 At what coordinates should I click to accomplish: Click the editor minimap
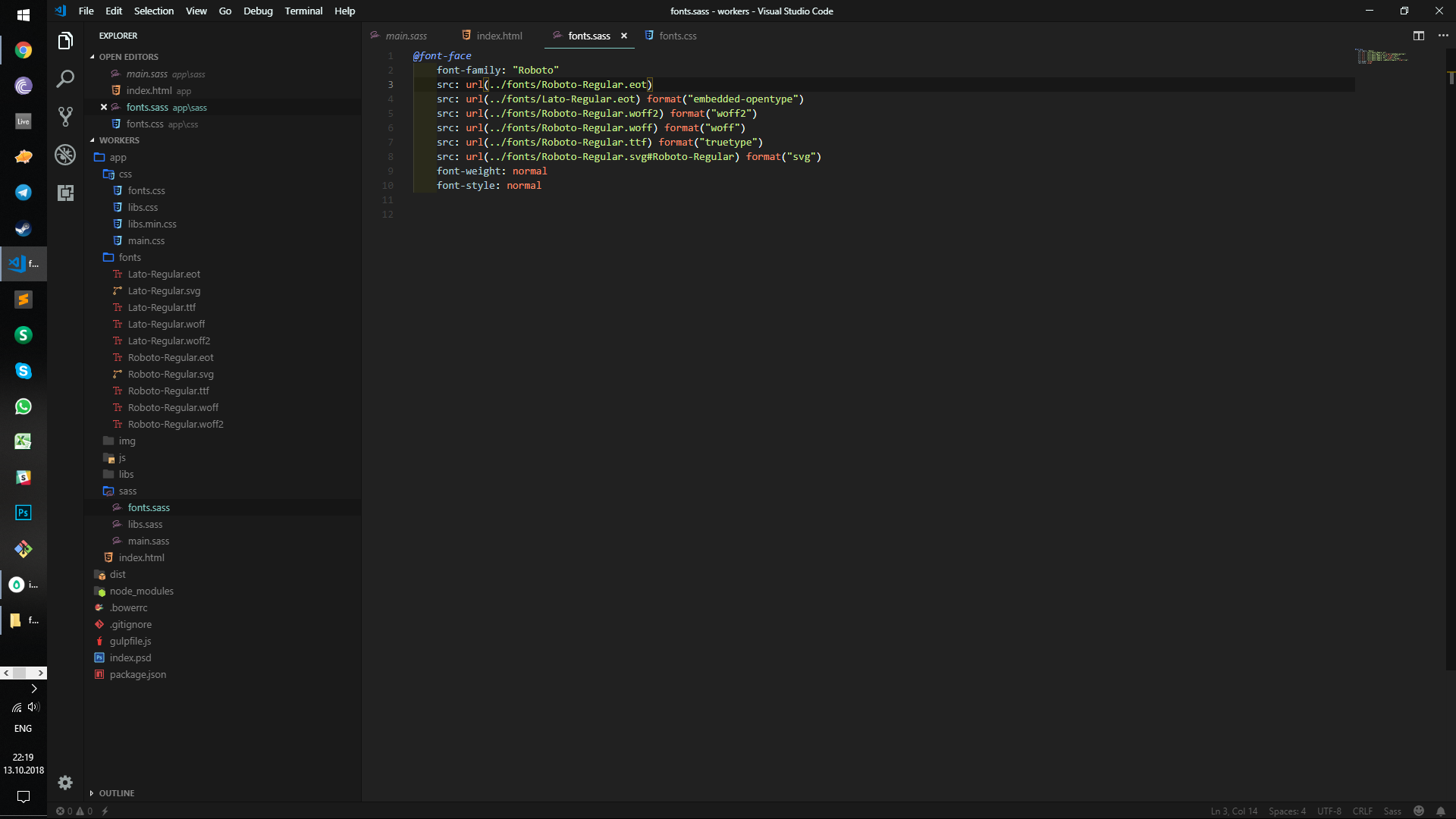click(1382, 56)
